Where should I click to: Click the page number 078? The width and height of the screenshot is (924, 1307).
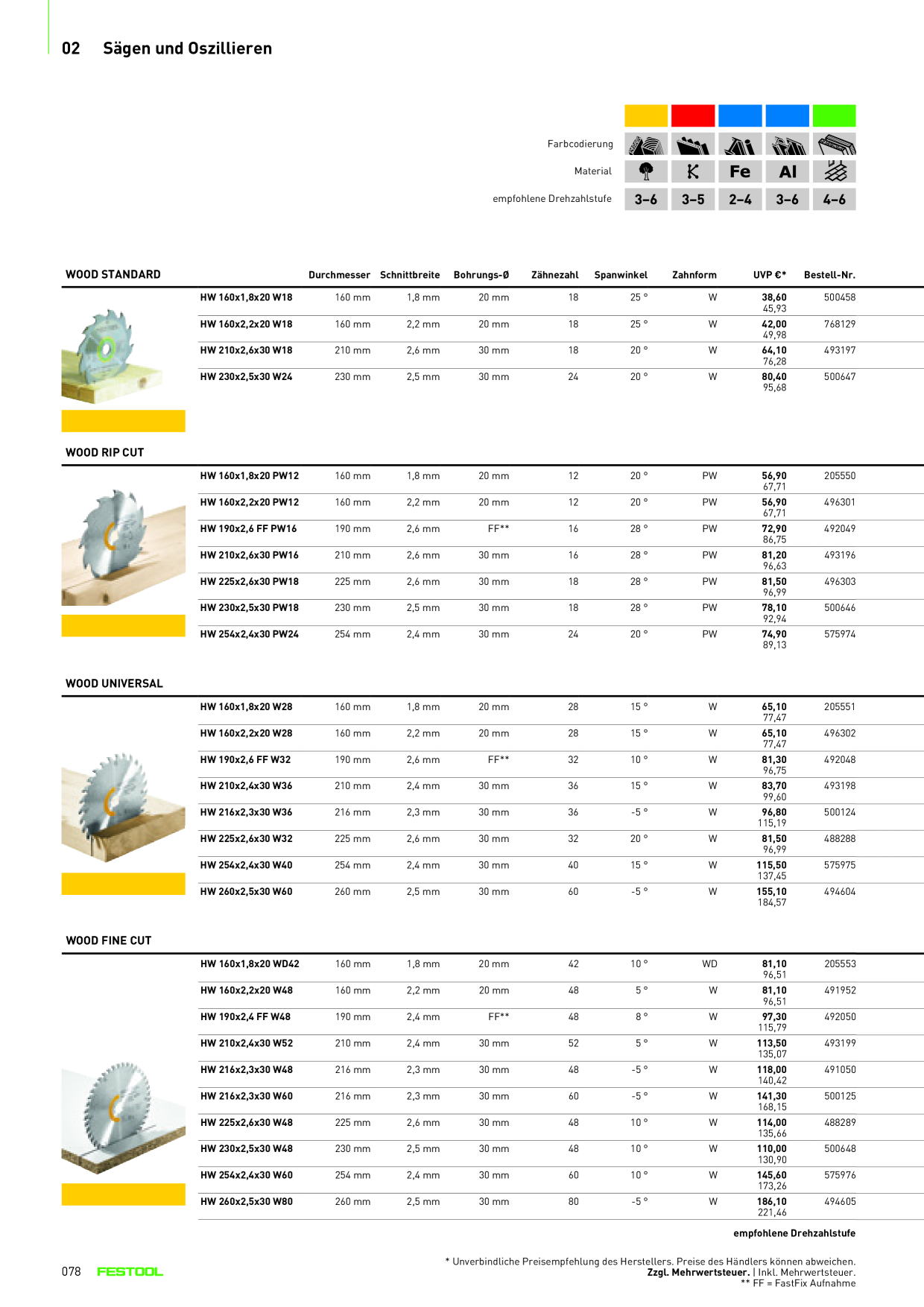click(72, 1271)
